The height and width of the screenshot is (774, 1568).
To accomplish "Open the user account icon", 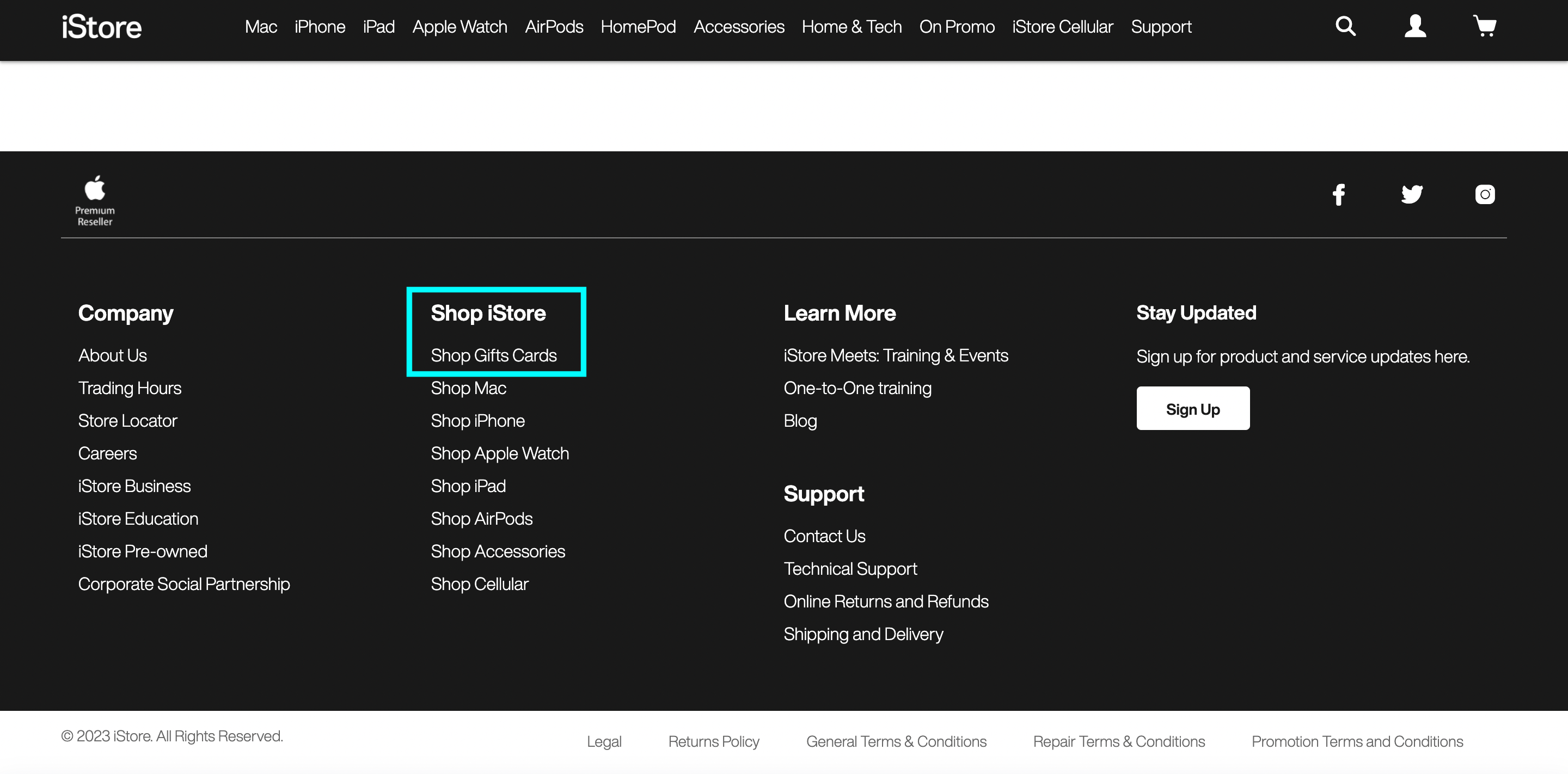I will tap(1415, 26).
